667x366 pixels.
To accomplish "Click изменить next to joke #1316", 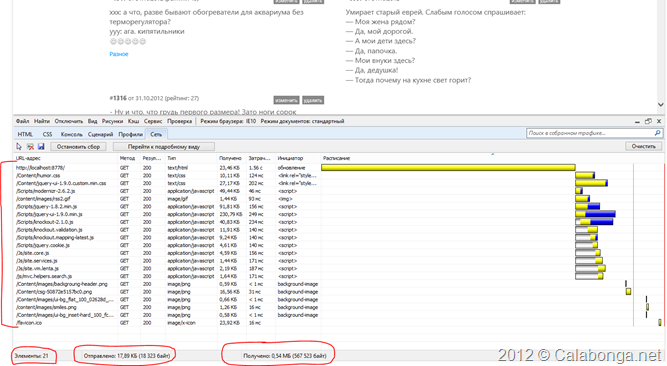I will point(286,100).
